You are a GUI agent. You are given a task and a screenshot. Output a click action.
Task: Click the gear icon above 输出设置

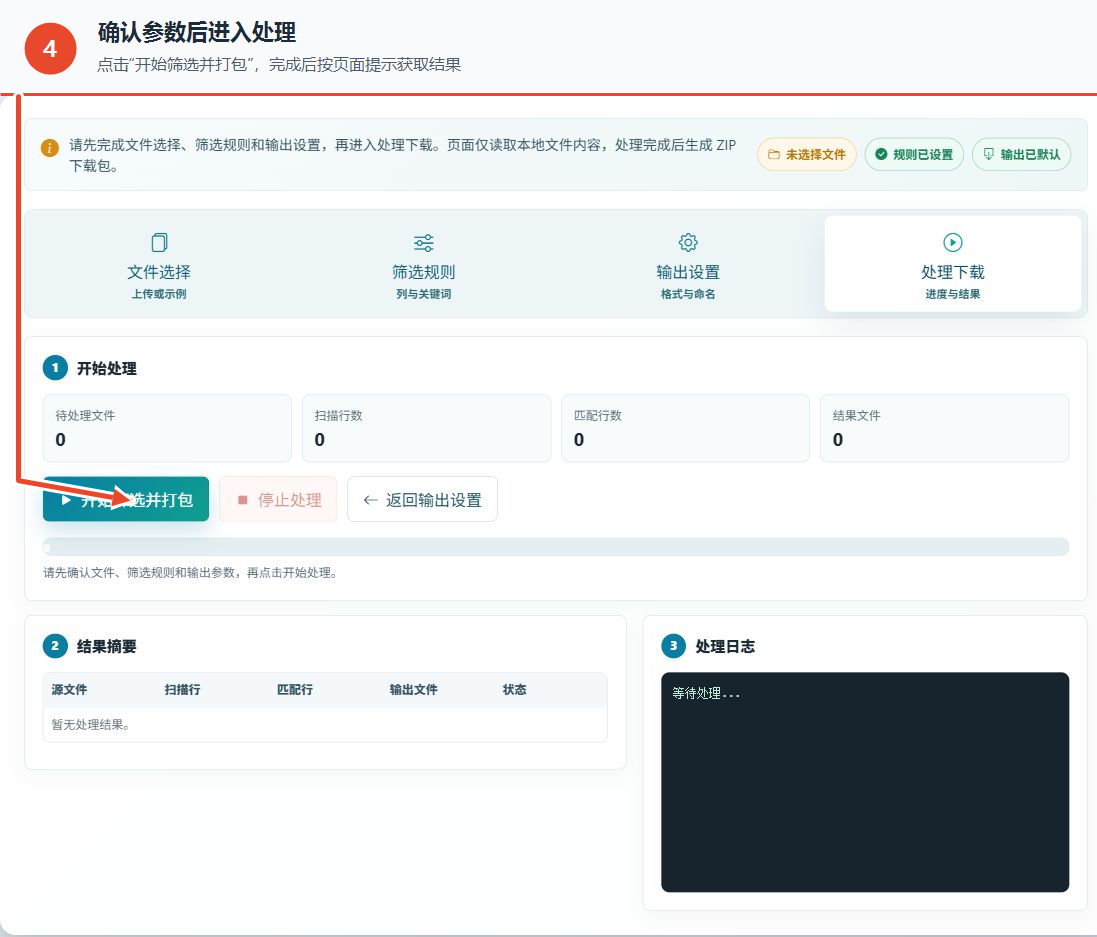pos(688,242)
